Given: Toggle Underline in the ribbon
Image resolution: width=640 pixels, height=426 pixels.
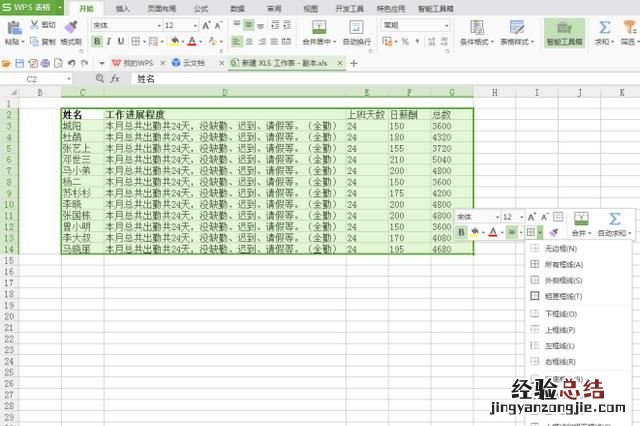Looking at the screenshot, I should (x=121, y=41).
